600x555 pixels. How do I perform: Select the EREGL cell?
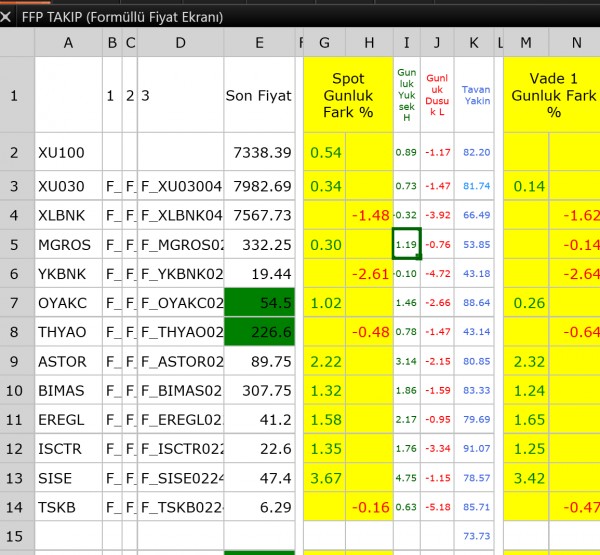(x=68, y=420)
